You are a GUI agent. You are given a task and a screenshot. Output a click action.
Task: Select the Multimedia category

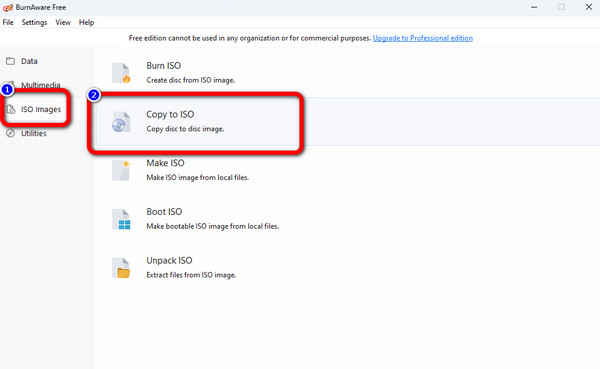point(41,85)
